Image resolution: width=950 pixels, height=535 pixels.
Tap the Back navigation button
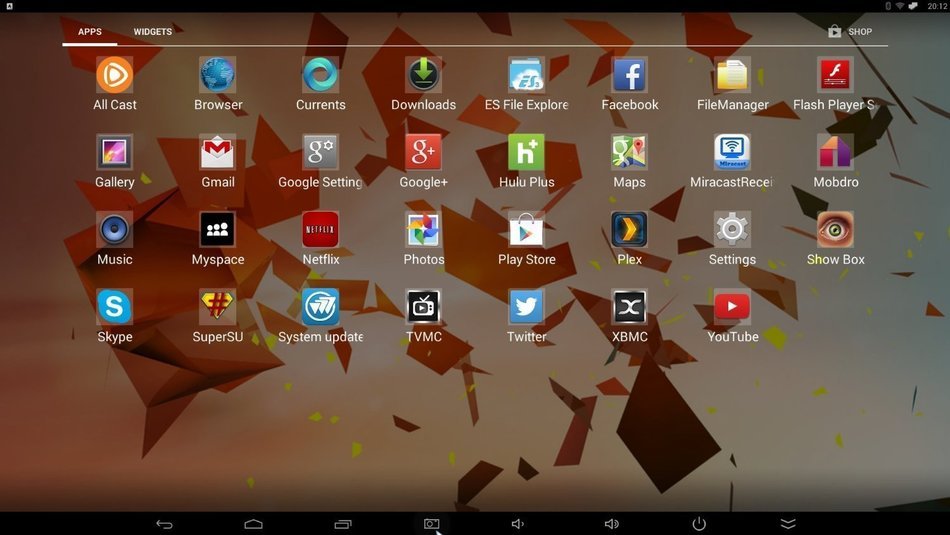164,524
